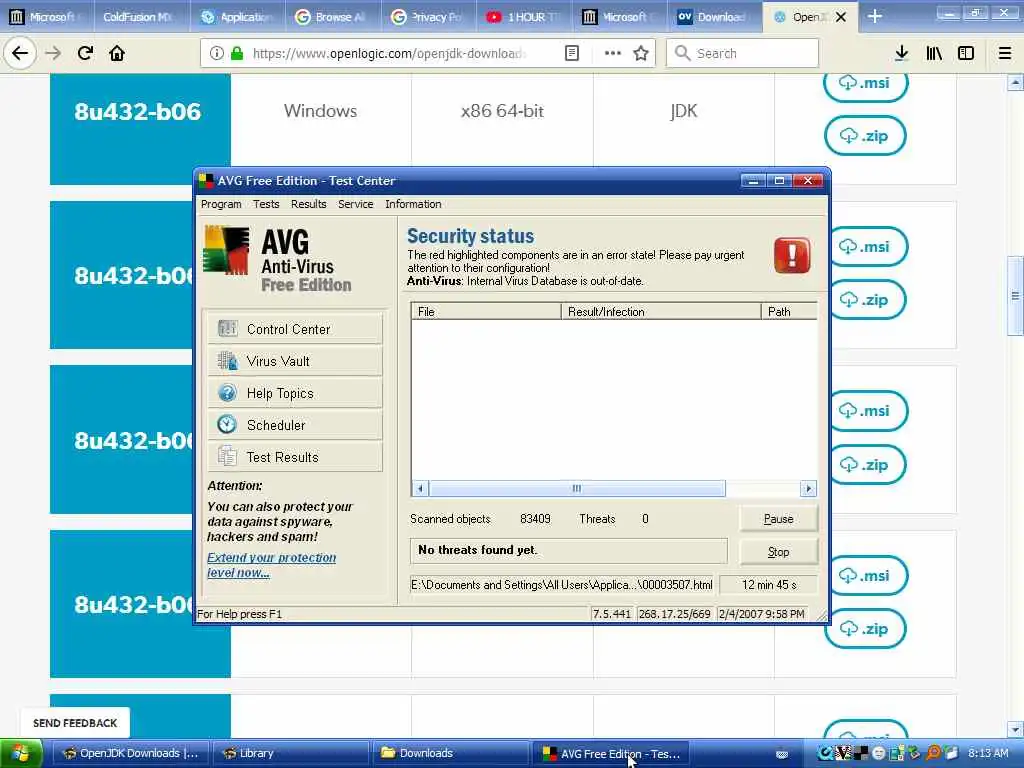The image size is (1024, 768).
Task: Click browser page scrollbar down arrow
Action: (1015, 729)
